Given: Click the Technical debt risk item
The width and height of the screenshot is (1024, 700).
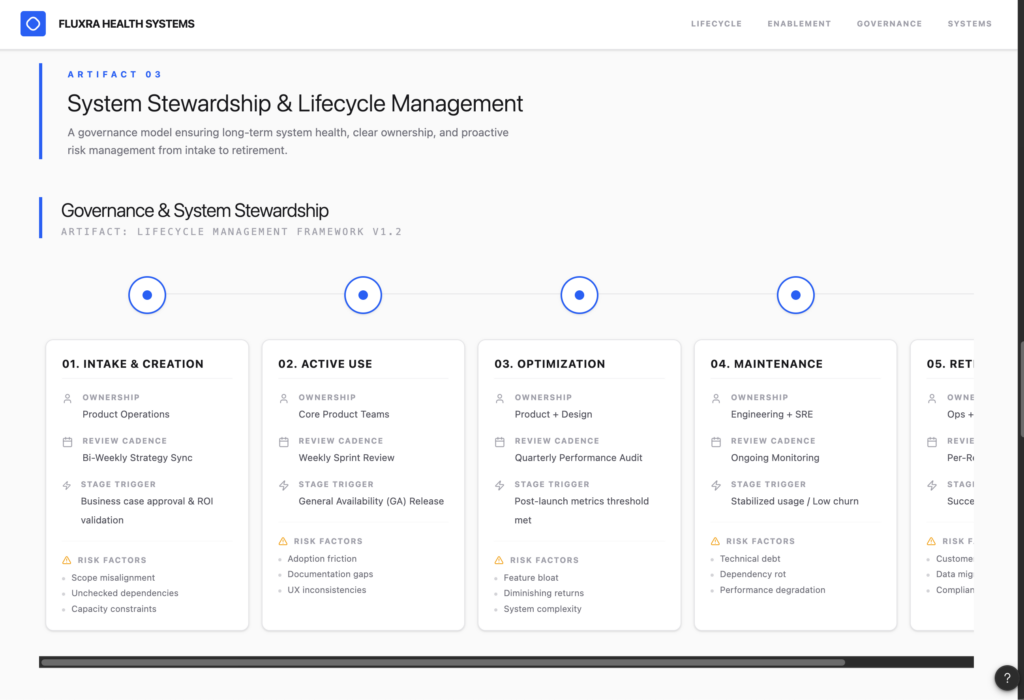Looking at the screenshot, I should click(x=750, y=559).
